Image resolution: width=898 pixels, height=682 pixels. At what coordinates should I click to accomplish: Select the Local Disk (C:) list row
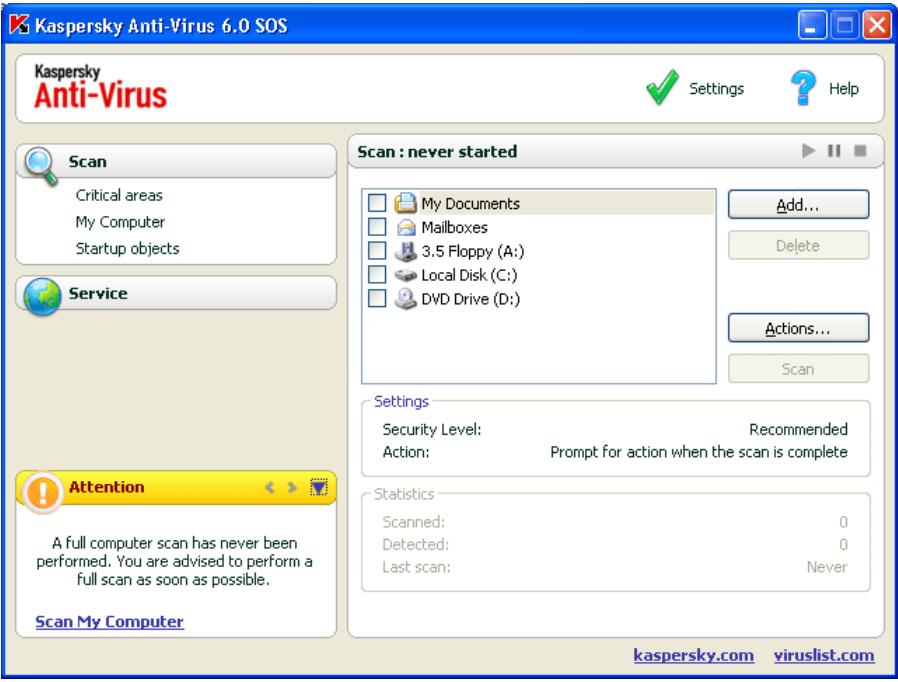[x=539, y=275]
